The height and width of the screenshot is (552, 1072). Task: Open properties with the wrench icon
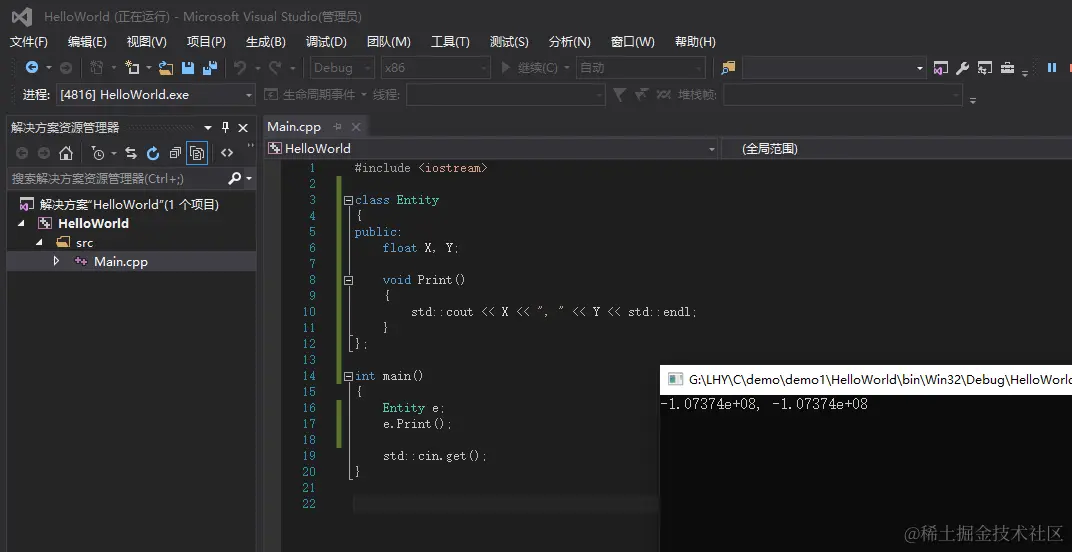click(962, 68)
